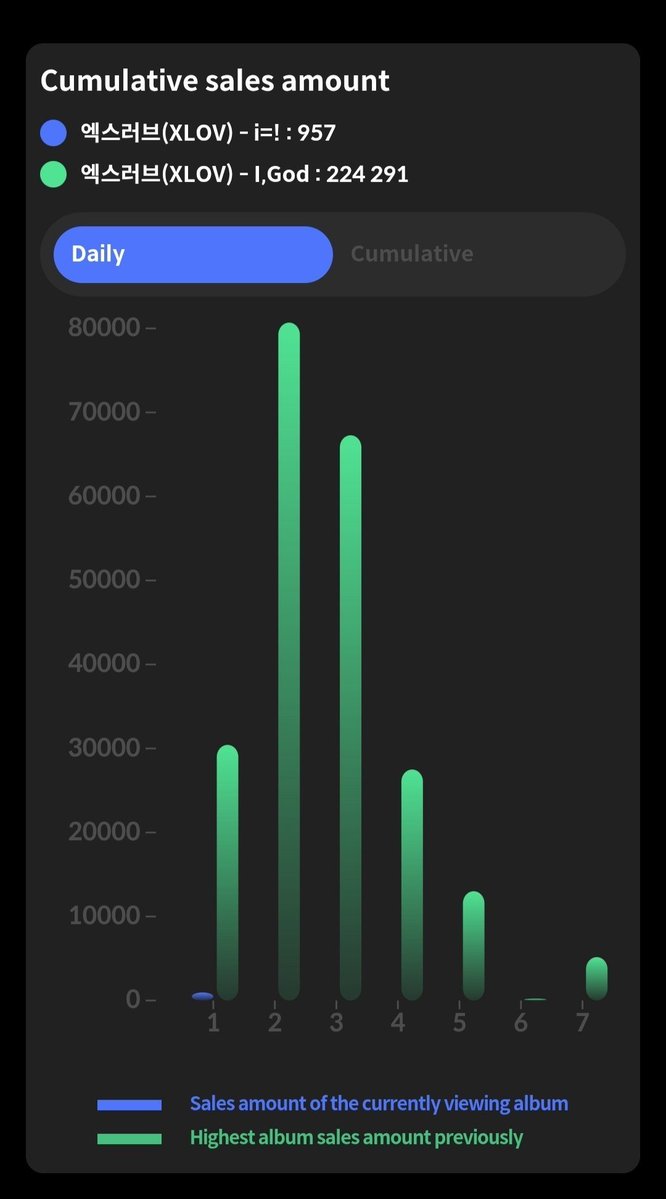Select the tallest green bar on day 2
The height and width of the screenshot is (1199, 666).
(289, 661)
